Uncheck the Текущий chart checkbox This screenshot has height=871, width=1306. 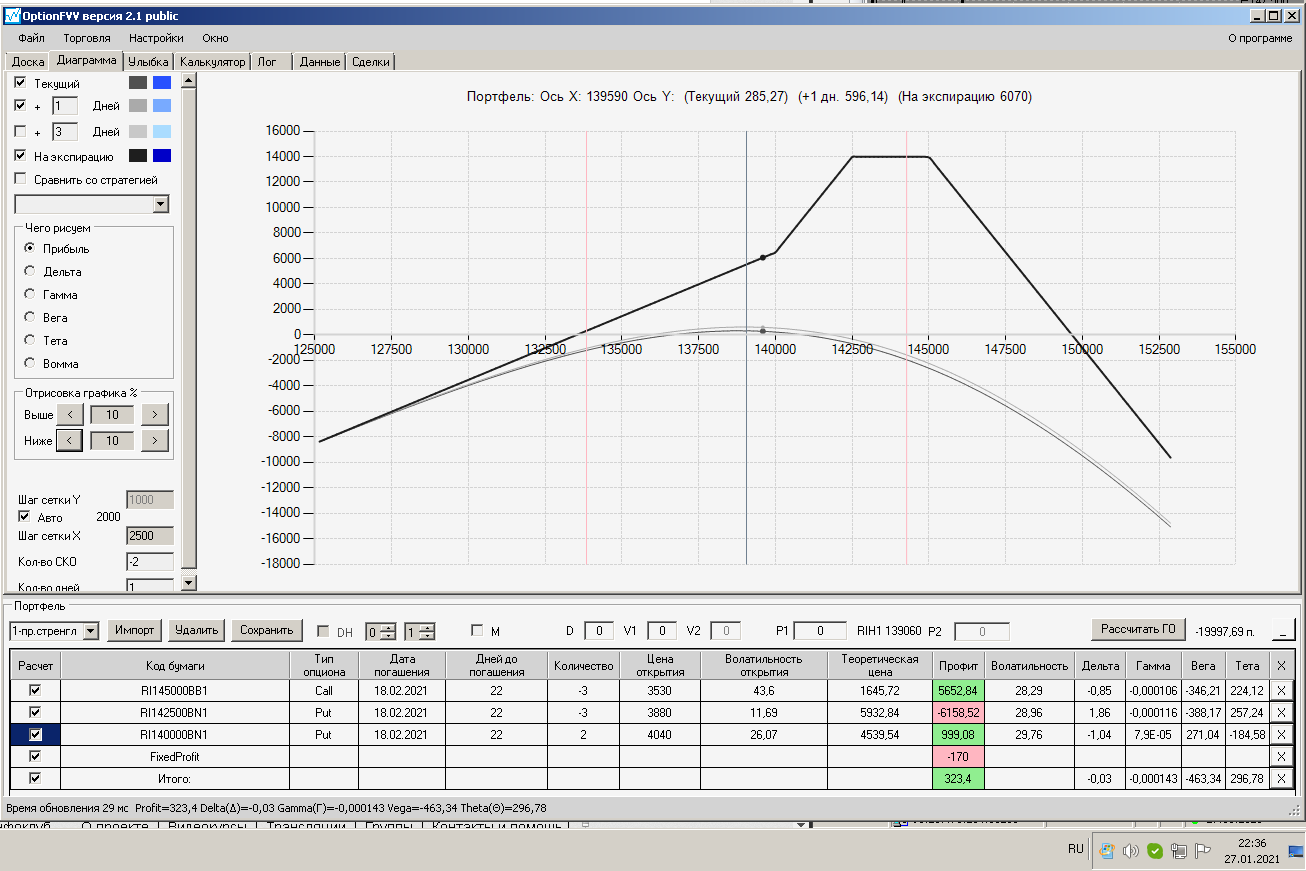[x=21, y=83]
